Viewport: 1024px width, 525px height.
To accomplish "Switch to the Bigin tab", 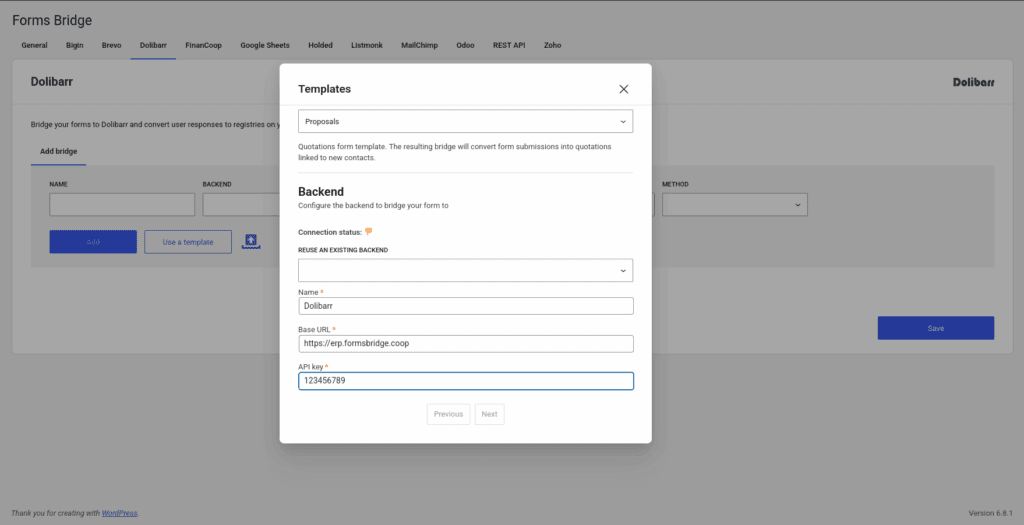I will point(74,45).
